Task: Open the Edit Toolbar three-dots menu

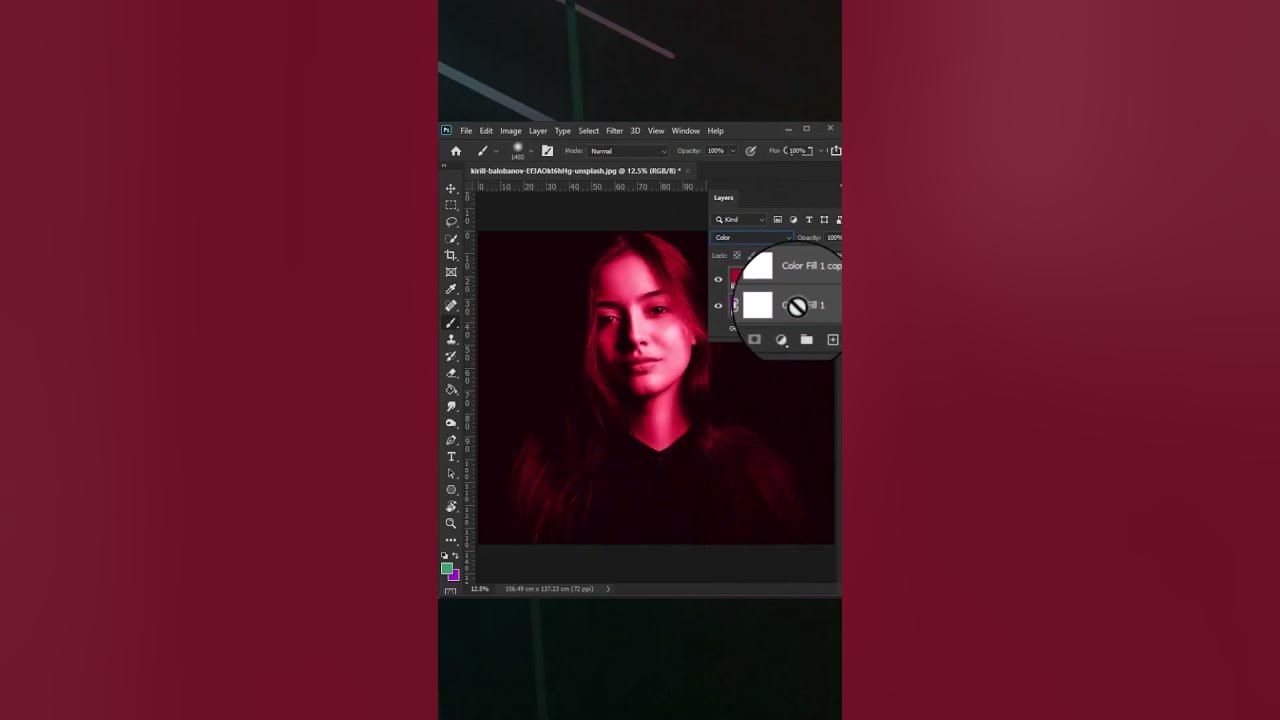Action: [x=451, y=540]
